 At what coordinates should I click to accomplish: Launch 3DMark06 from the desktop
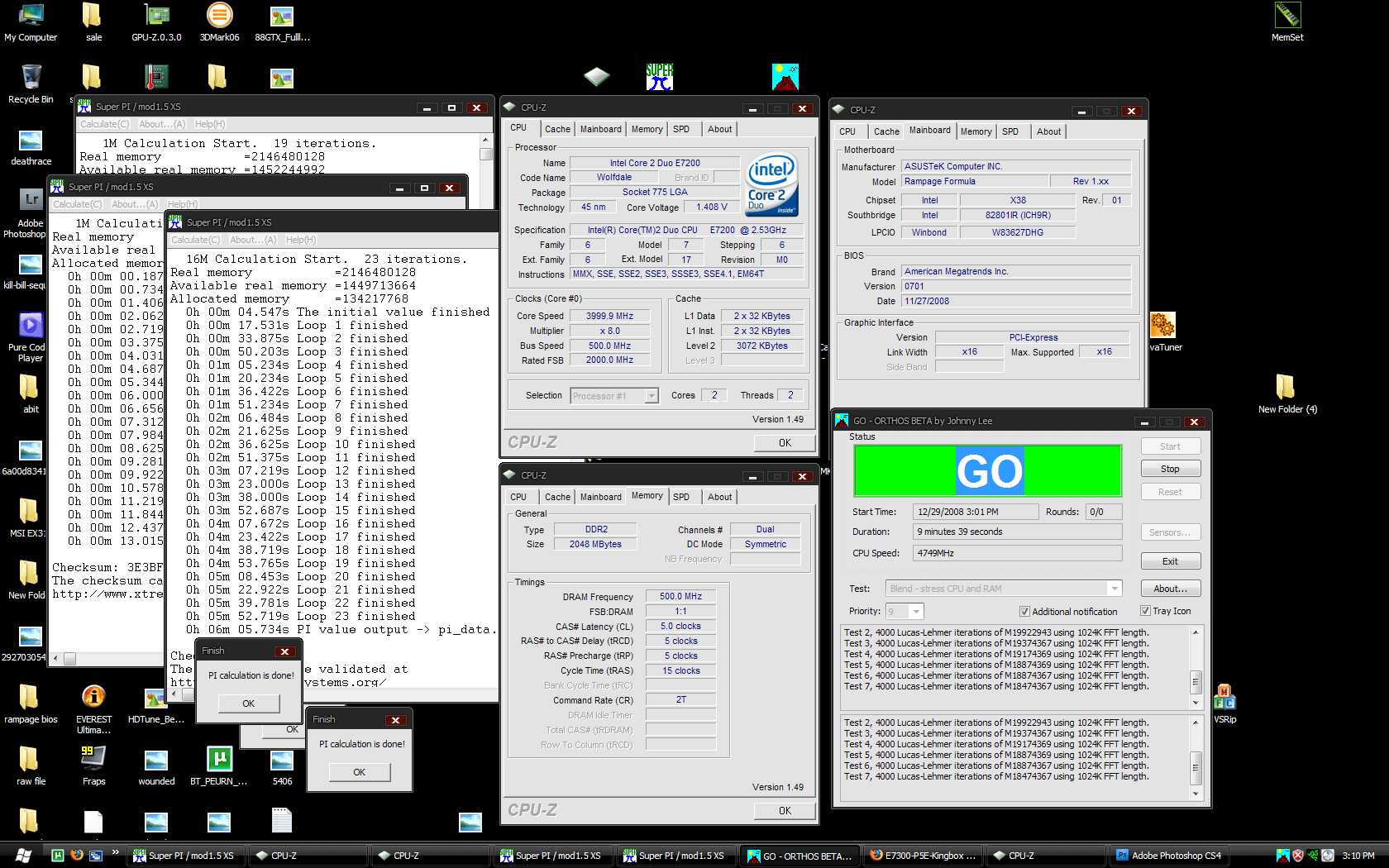(219, 22)
